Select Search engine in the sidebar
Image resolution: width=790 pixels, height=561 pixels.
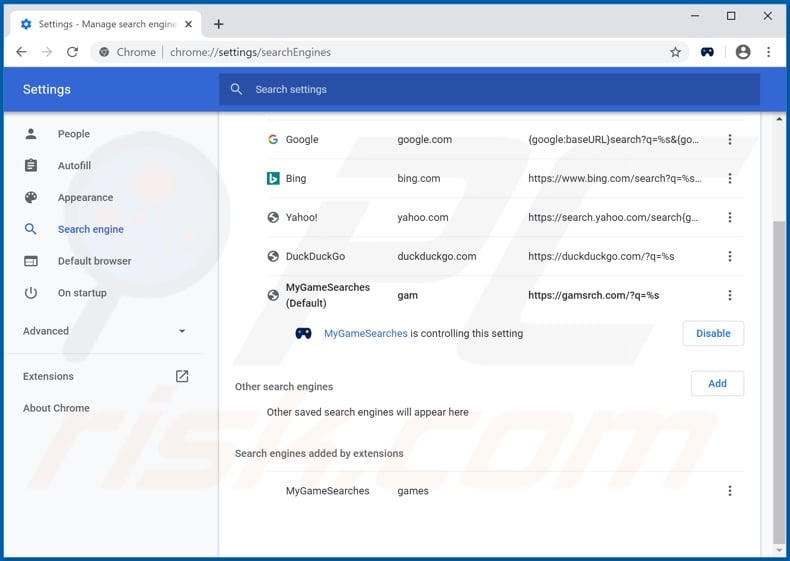[x=91, y=229]
